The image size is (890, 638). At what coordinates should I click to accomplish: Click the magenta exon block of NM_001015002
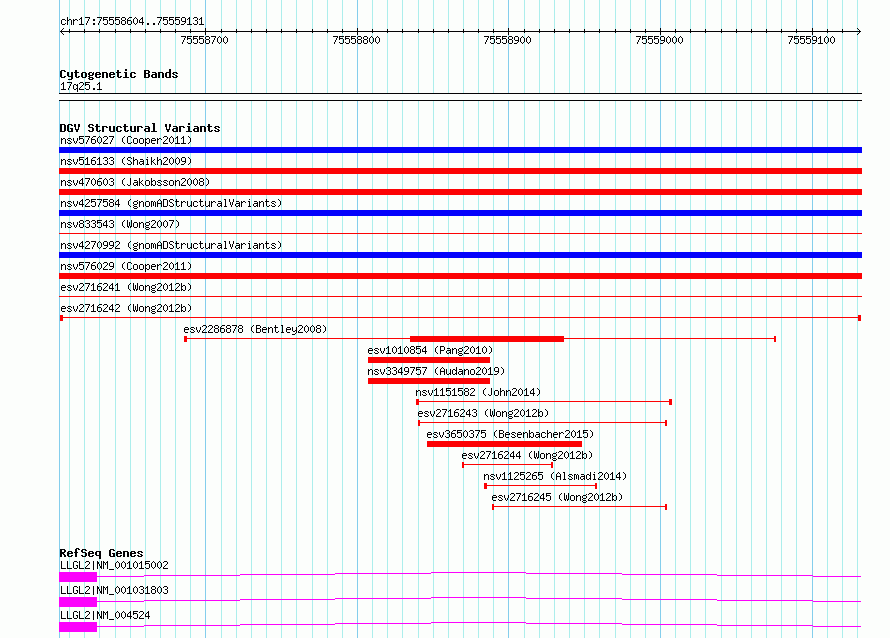click(x=78, y=577)
